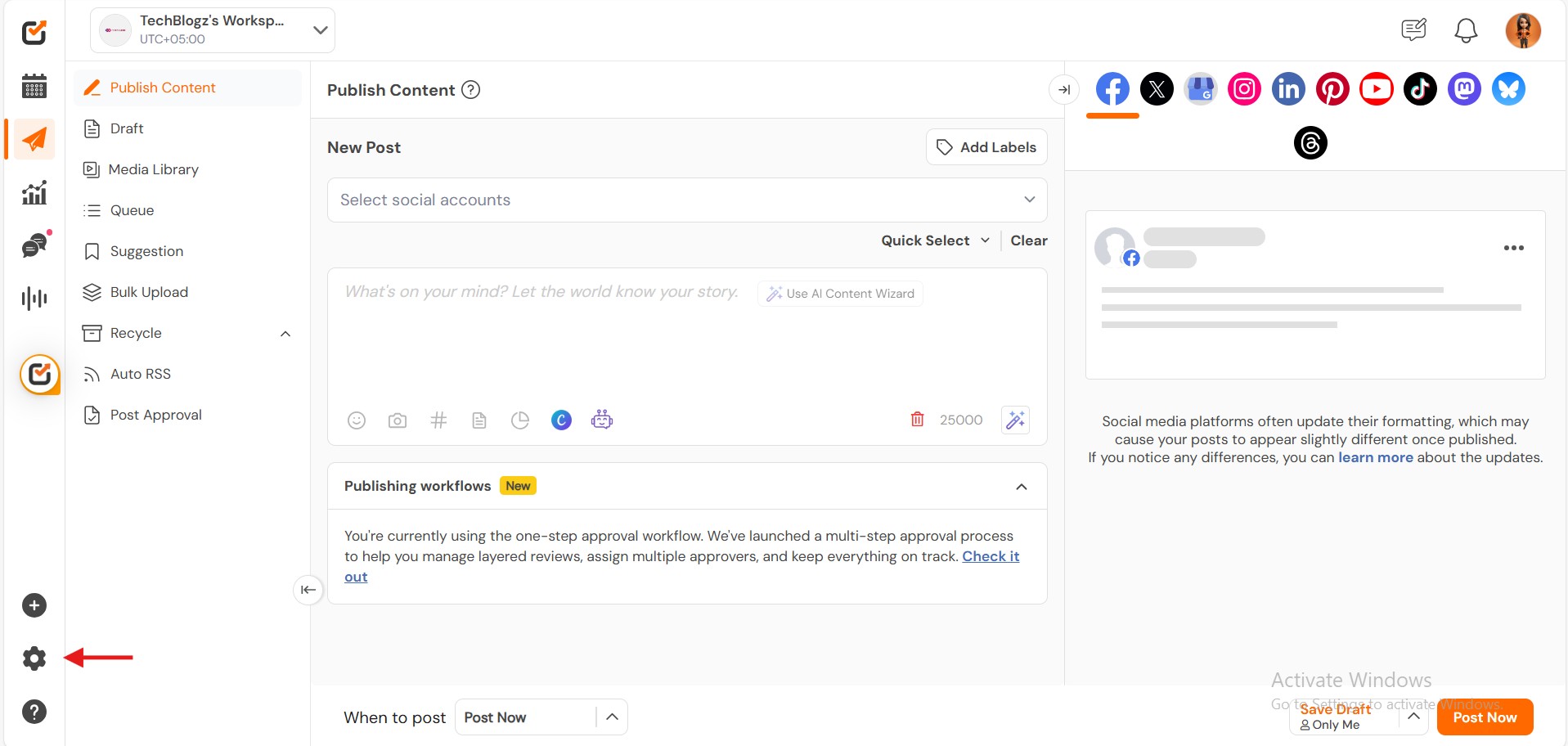The width and height of the screenshot is (1568, 746).
Task: Click the orange Post Now button
Action: pyautogui.click(x=1484, y=717)
